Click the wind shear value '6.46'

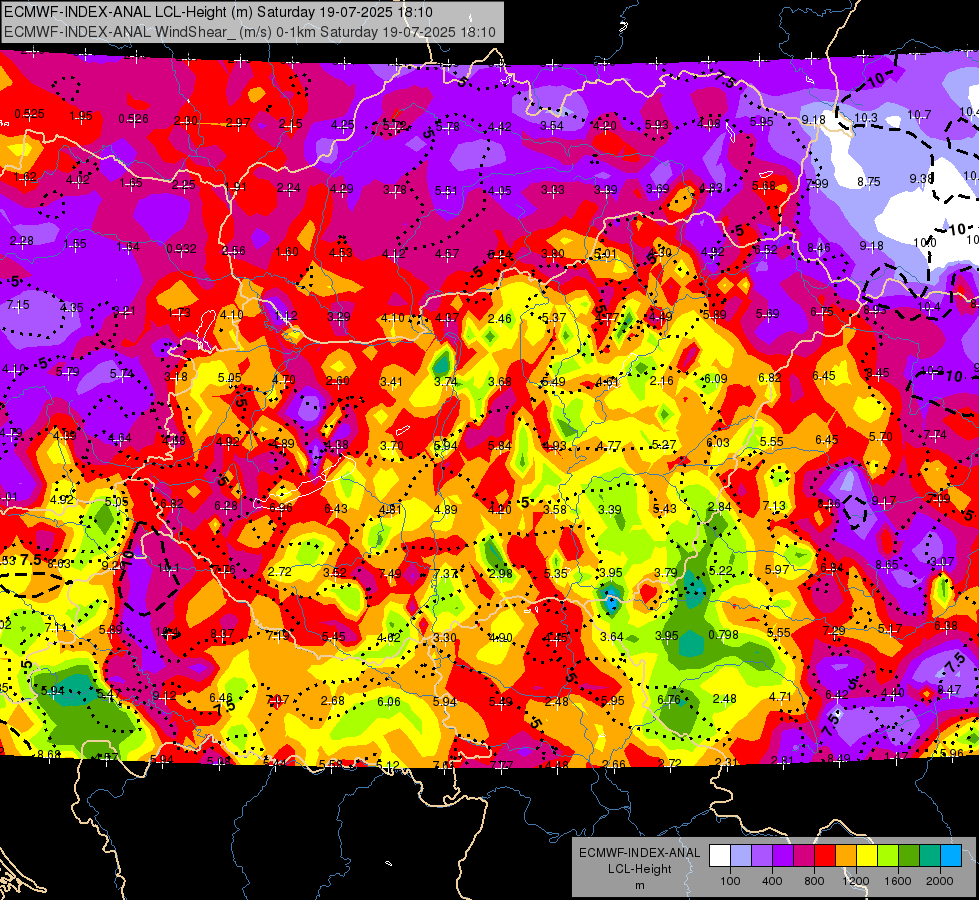[x=220, y=698]
